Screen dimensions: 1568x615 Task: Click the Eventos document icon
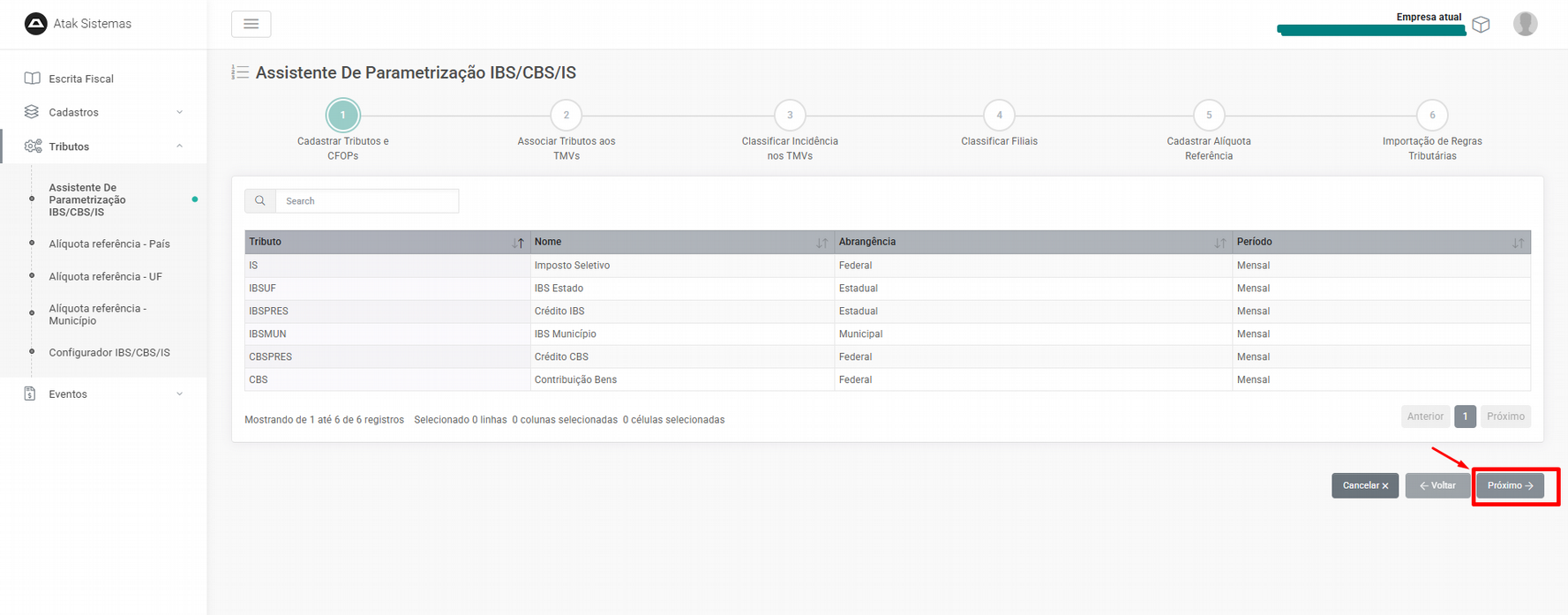(x=30, y=394)
